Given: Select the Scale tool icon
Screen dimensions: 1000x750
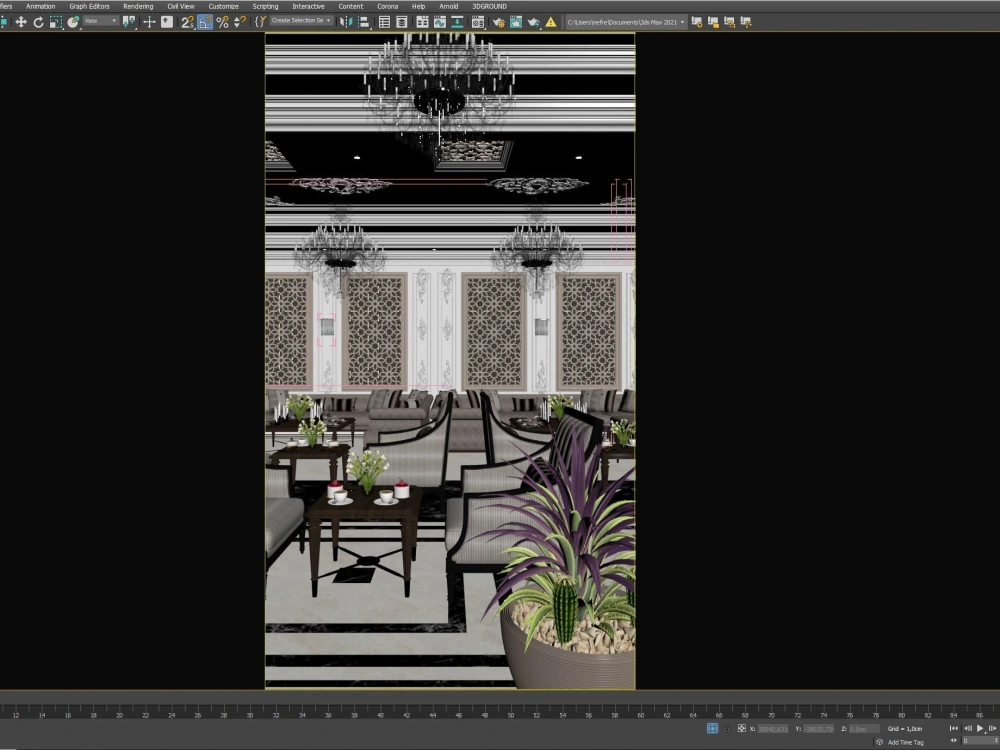Looking at the screenshot, I should tap(55, 22).
